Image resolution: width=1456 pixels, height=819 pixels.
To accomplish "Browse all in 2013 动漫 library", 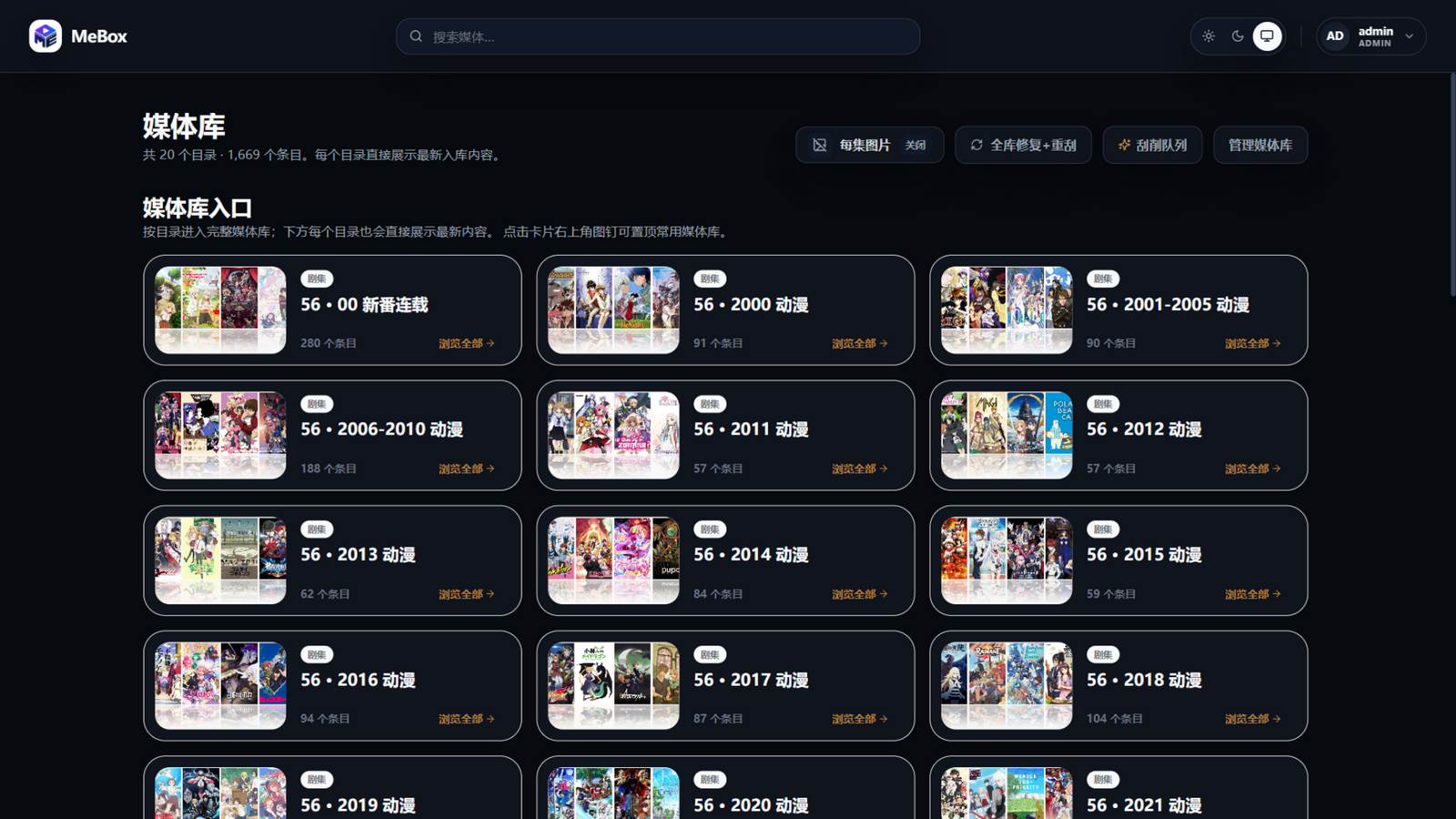I will pyautogui.click(x=467, y=594).
